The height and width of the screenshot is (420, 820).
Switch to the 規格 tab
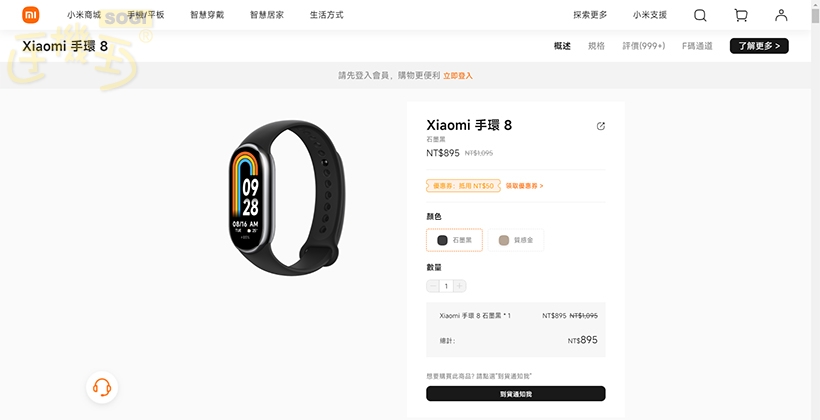(x=596, y=46)
